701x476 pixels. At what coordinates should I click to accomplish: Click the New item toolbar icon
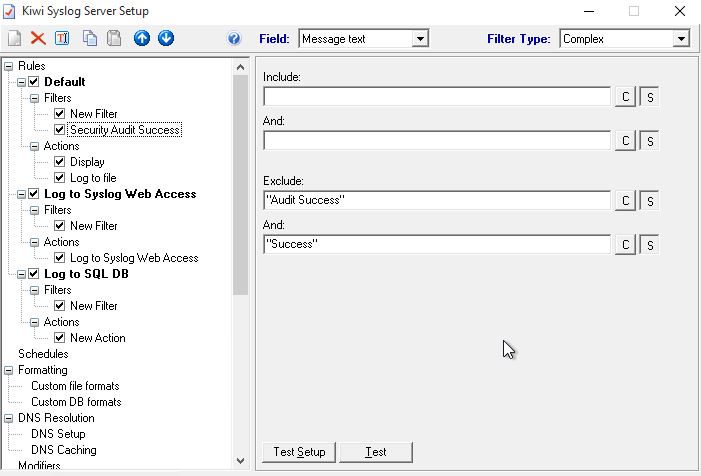(x=14, y=38)
